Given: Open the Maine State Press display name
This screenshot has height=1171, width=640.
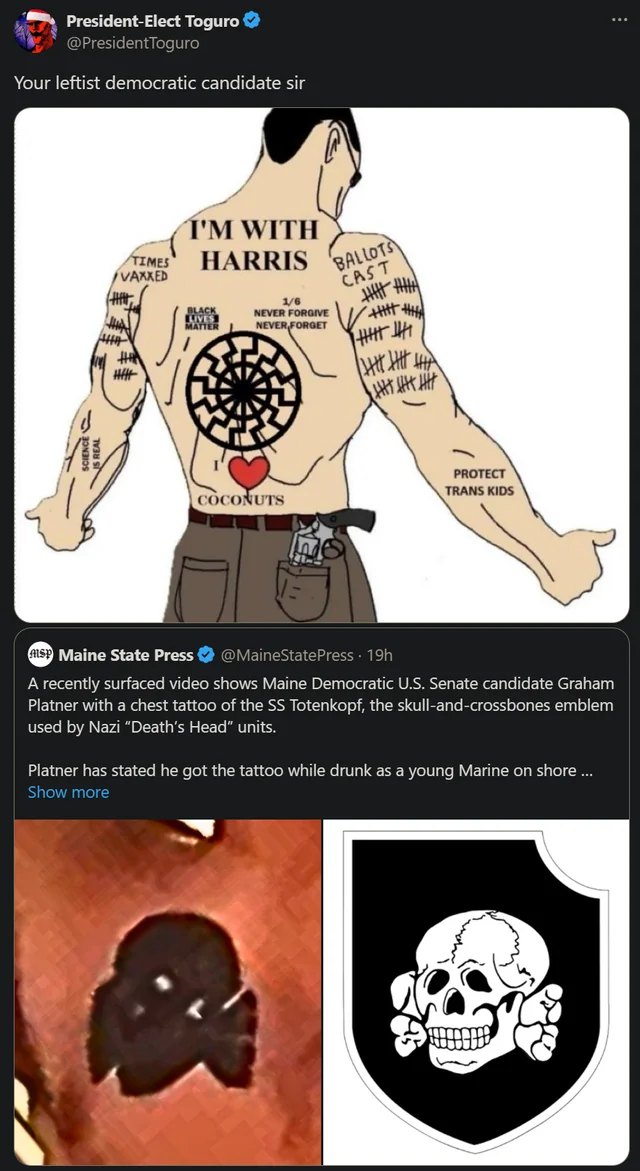Looking at the screenshot, I should [126, 655].
